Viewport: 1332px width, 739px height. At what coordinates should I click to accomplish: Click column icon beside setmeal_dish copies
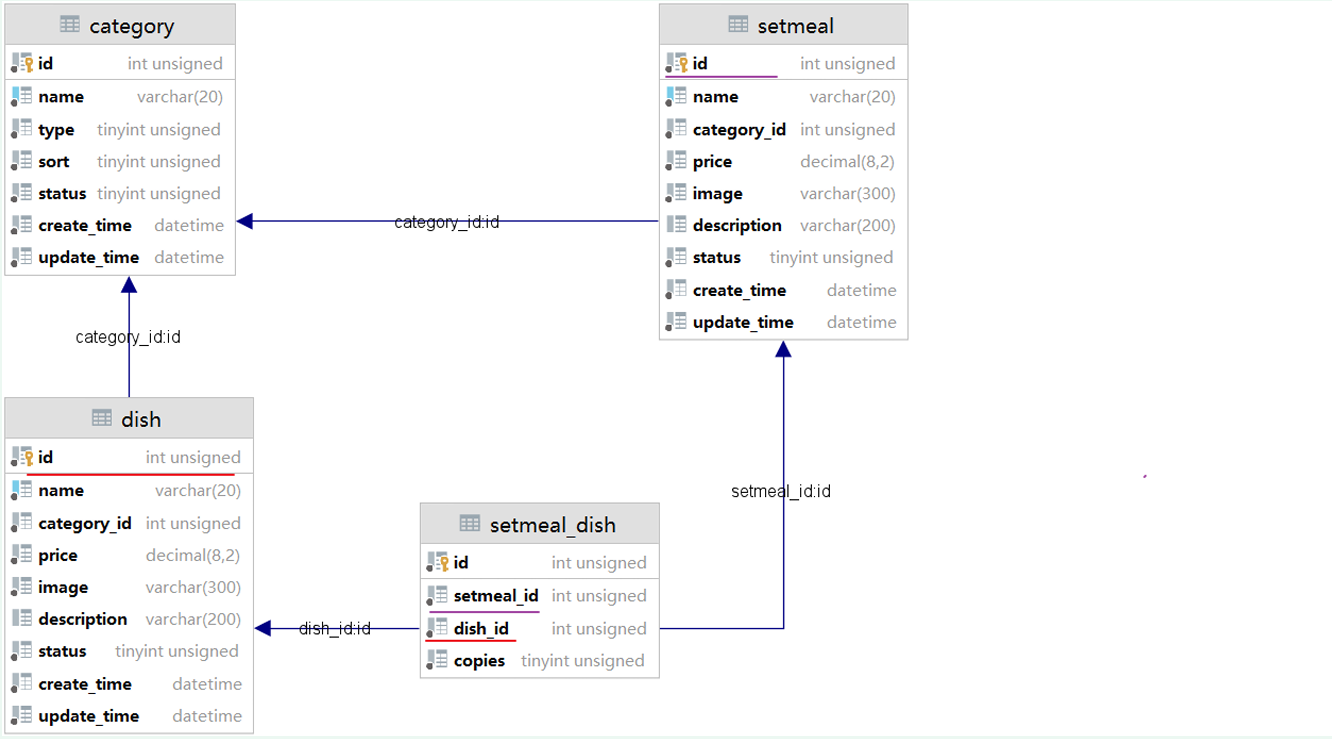[437, 660]
